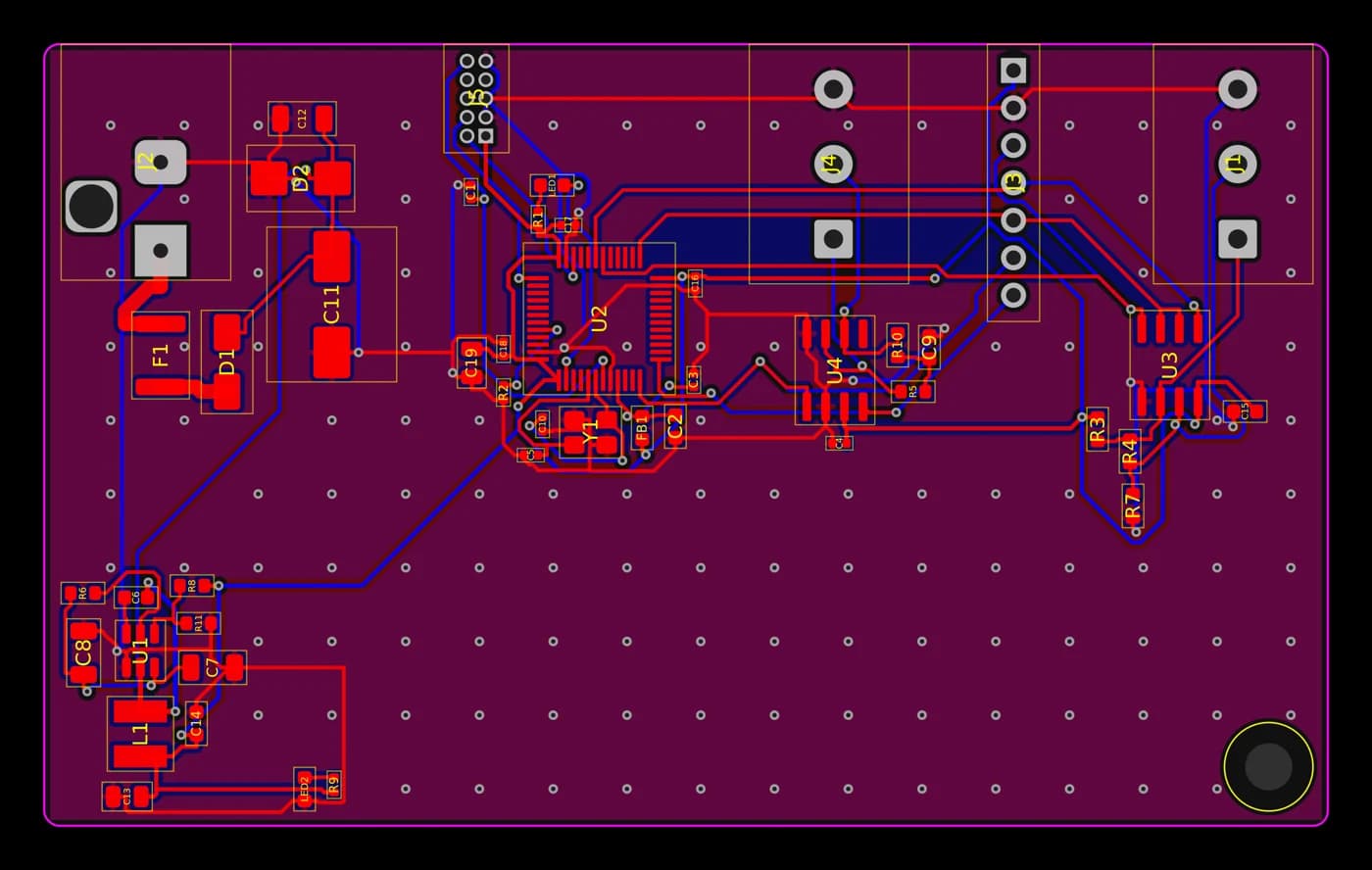
Task: Select capacitor C6
Action: point(136,597)
